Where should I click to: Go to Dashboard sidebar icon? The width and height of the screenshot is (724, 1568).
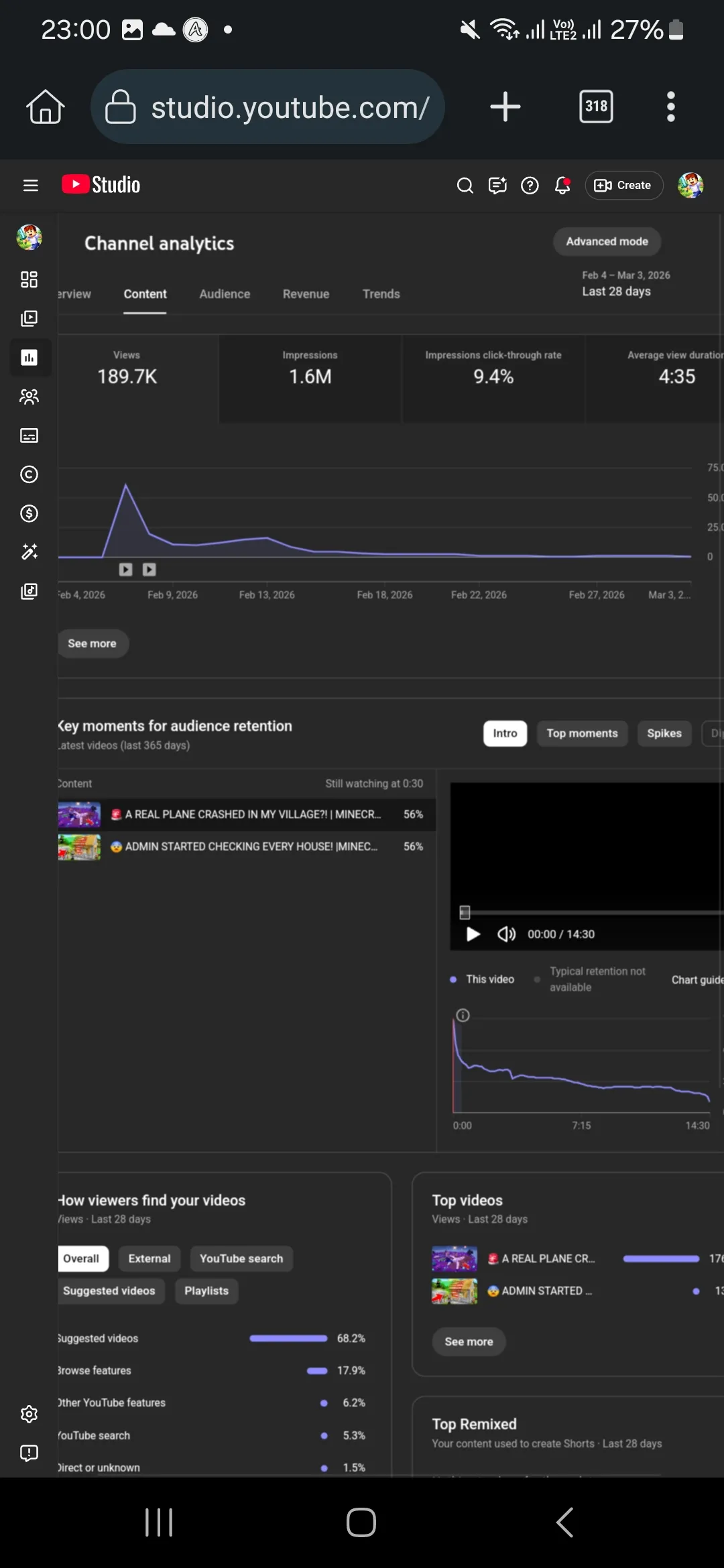(29, 279)
